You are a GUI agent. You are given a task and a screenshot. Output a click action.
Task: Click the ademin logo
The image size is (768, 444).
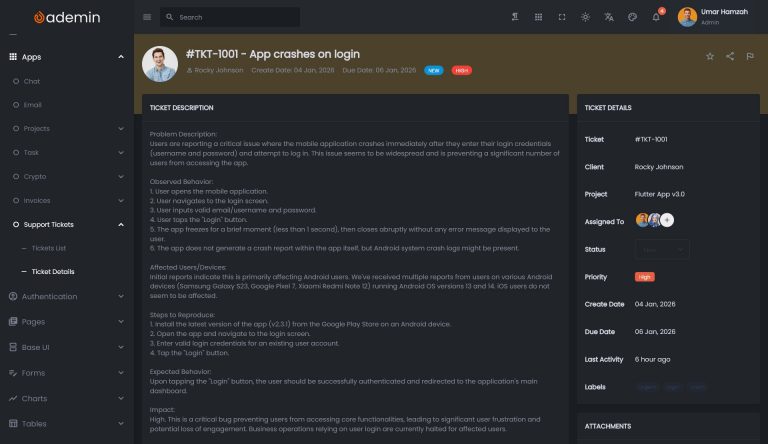point(67,17)
